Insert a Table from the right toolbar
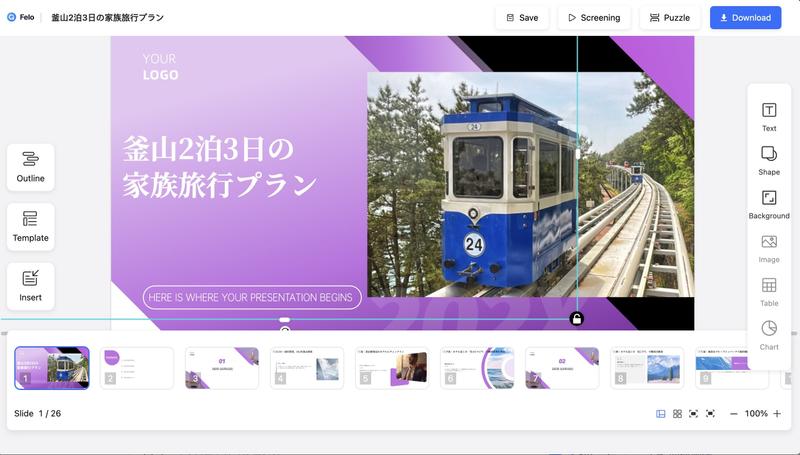The width and height of the screenshot is (800, 455). pos(768,291)
